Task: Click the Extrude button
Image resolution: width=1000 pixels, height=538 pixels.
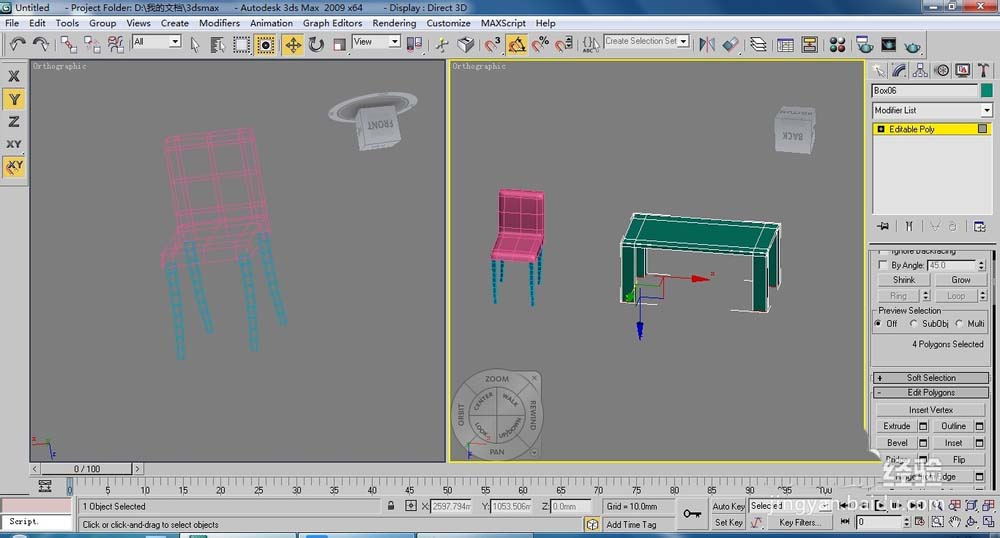Action: tap(897, 426)
